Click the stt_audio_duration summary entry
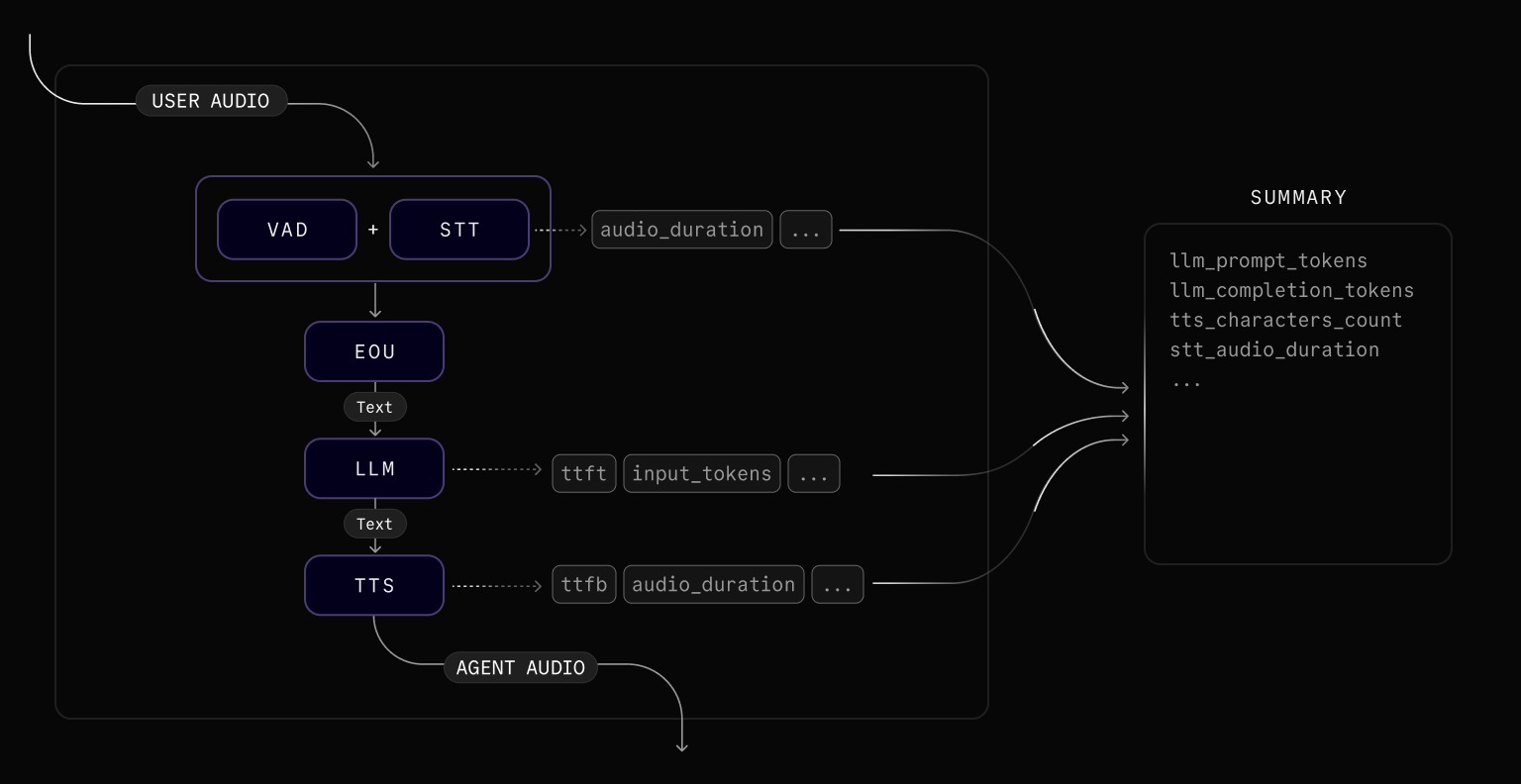The width and height of the screenshot is (1521, 784). pos(1274,349)
